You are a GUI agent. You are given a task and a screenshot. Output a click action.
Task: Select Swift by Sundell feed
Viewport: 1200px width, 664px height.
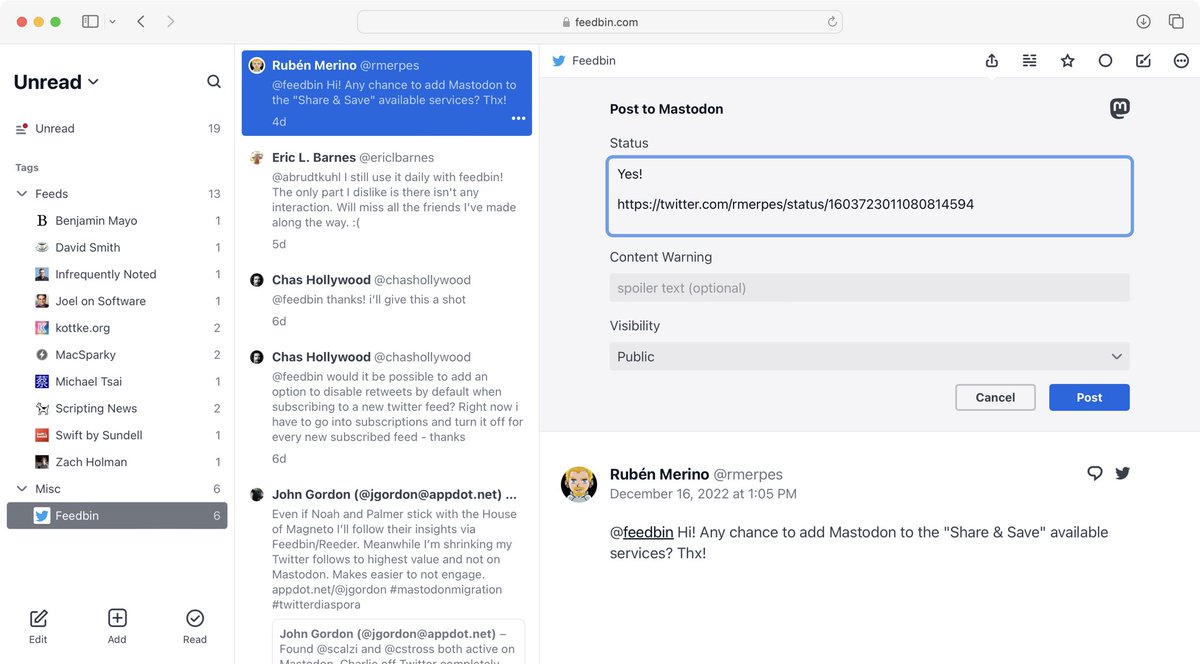pos(117,436)
